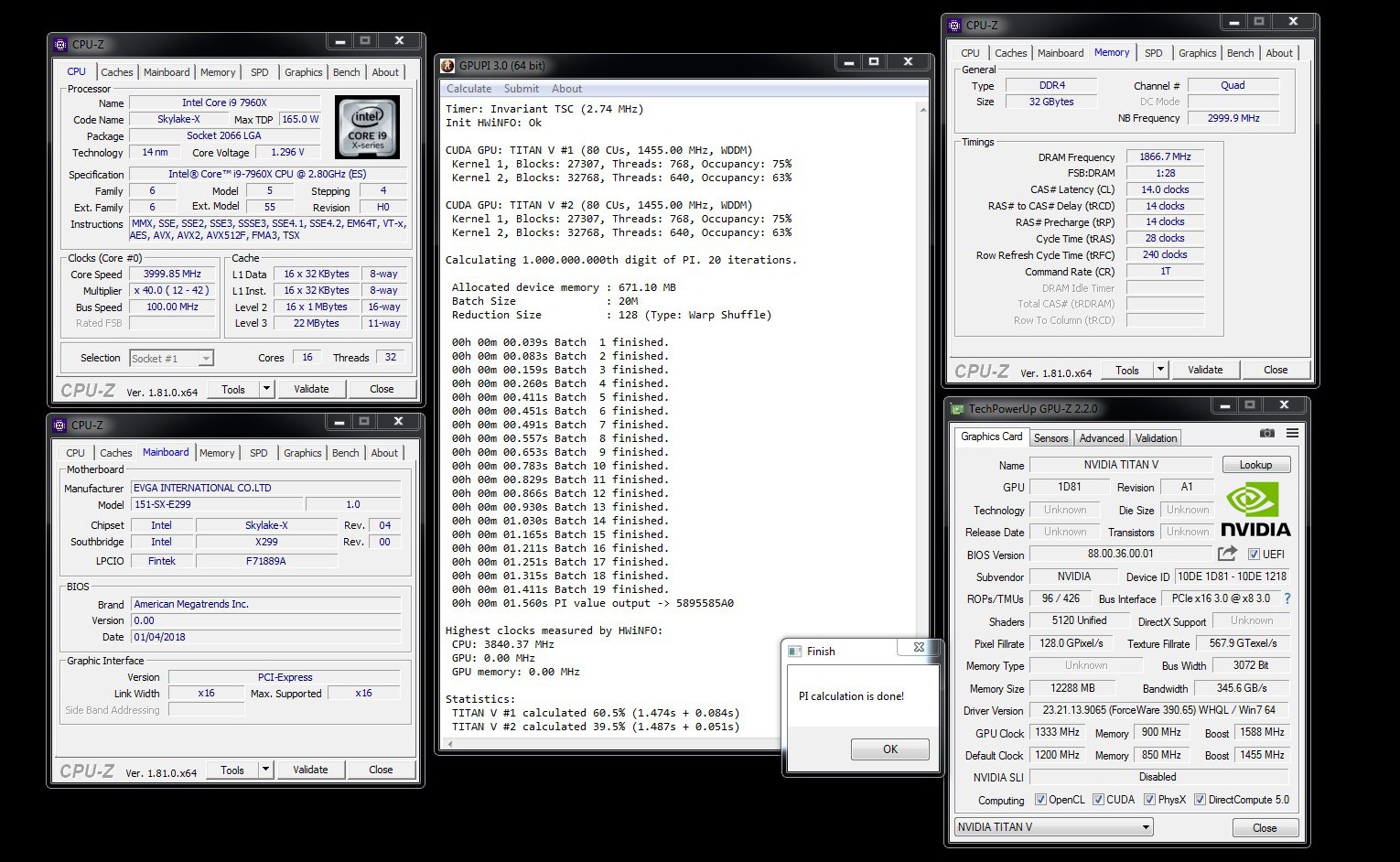Switch to Caches tab in the Intel Core i9 CPU-Z window
The image size is (1400, 862).
pos(117,72)
